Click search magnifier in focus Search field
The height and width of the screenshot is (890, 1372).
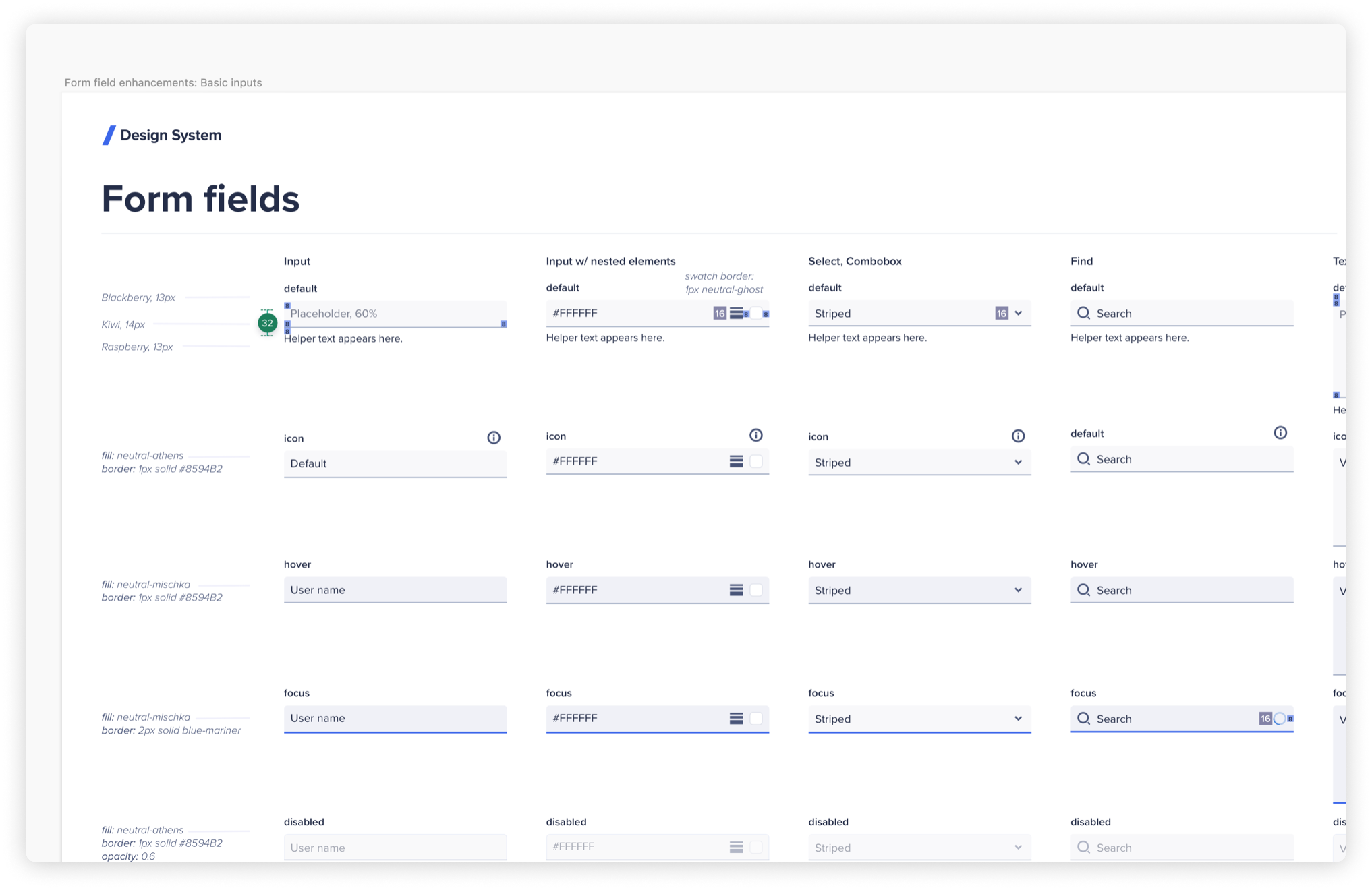tap(1083, 718)
